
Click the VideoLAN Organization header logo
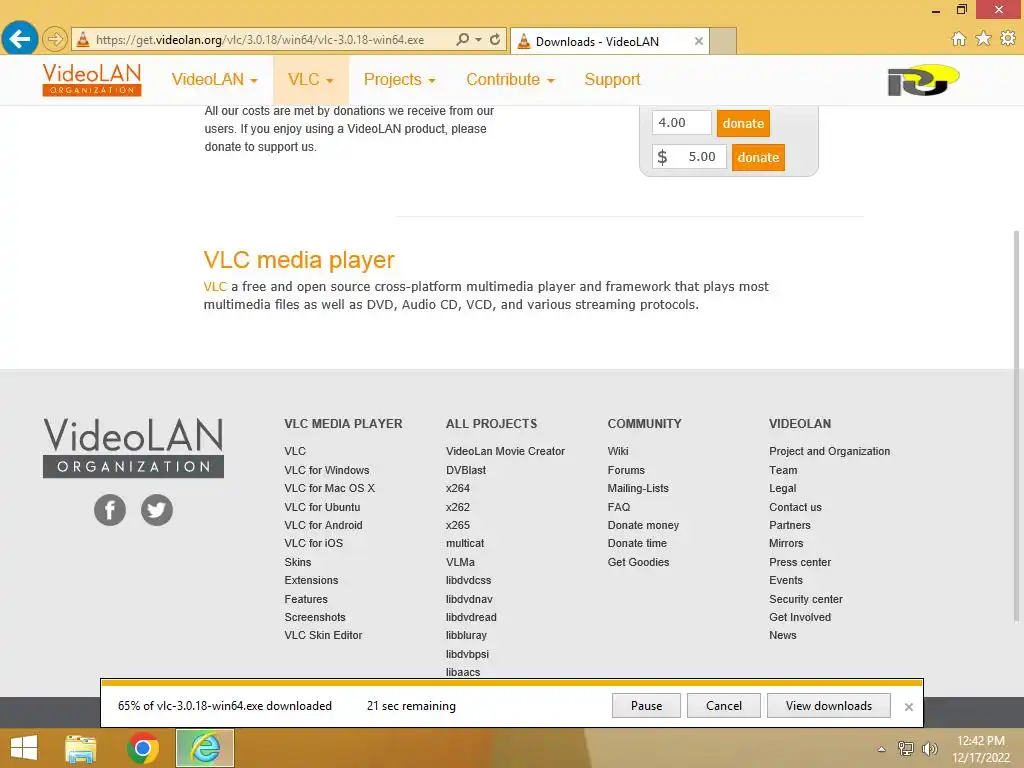coord(91,80)
